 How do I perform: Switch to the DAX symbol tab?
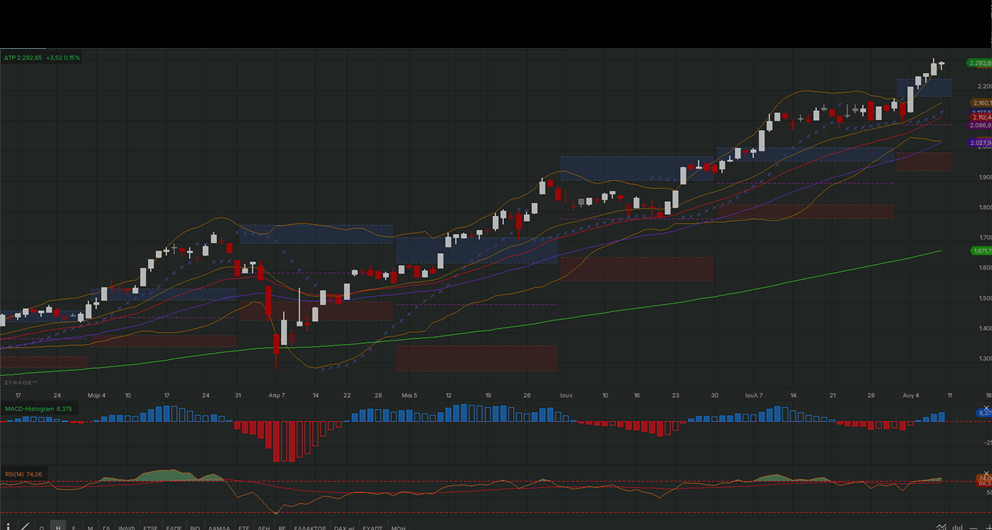(x=344, y=527)
